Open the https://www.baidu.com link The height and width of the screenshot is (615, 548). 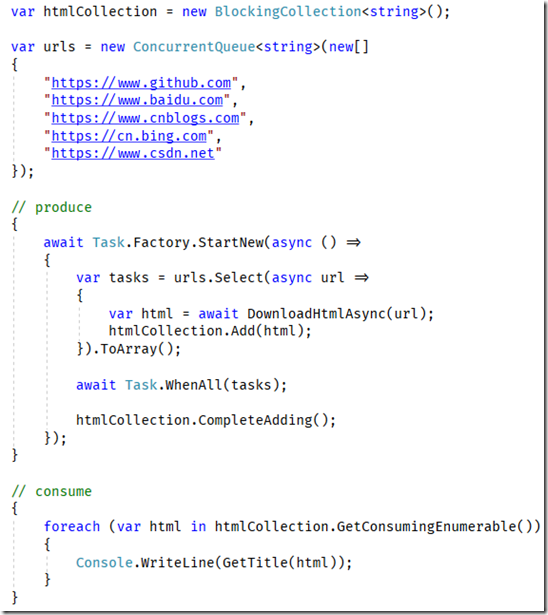[x=137, y=100]
